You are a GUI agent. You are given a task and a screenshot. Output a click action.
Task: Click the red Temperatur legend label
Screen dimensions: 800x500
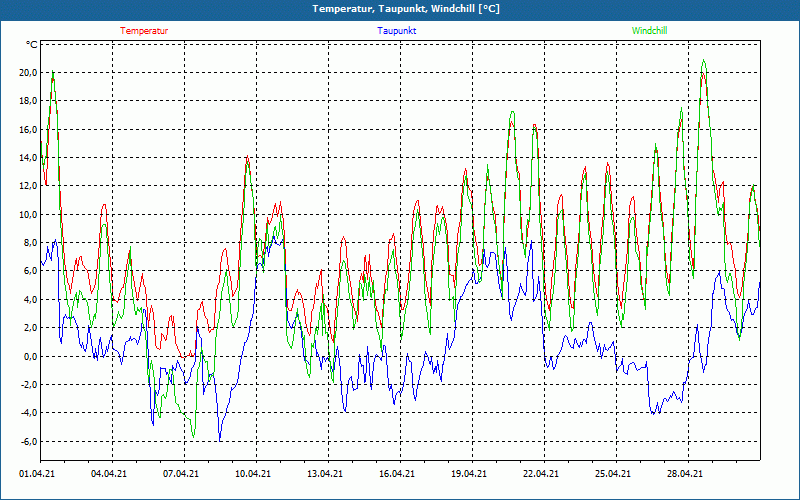[144, 31]
